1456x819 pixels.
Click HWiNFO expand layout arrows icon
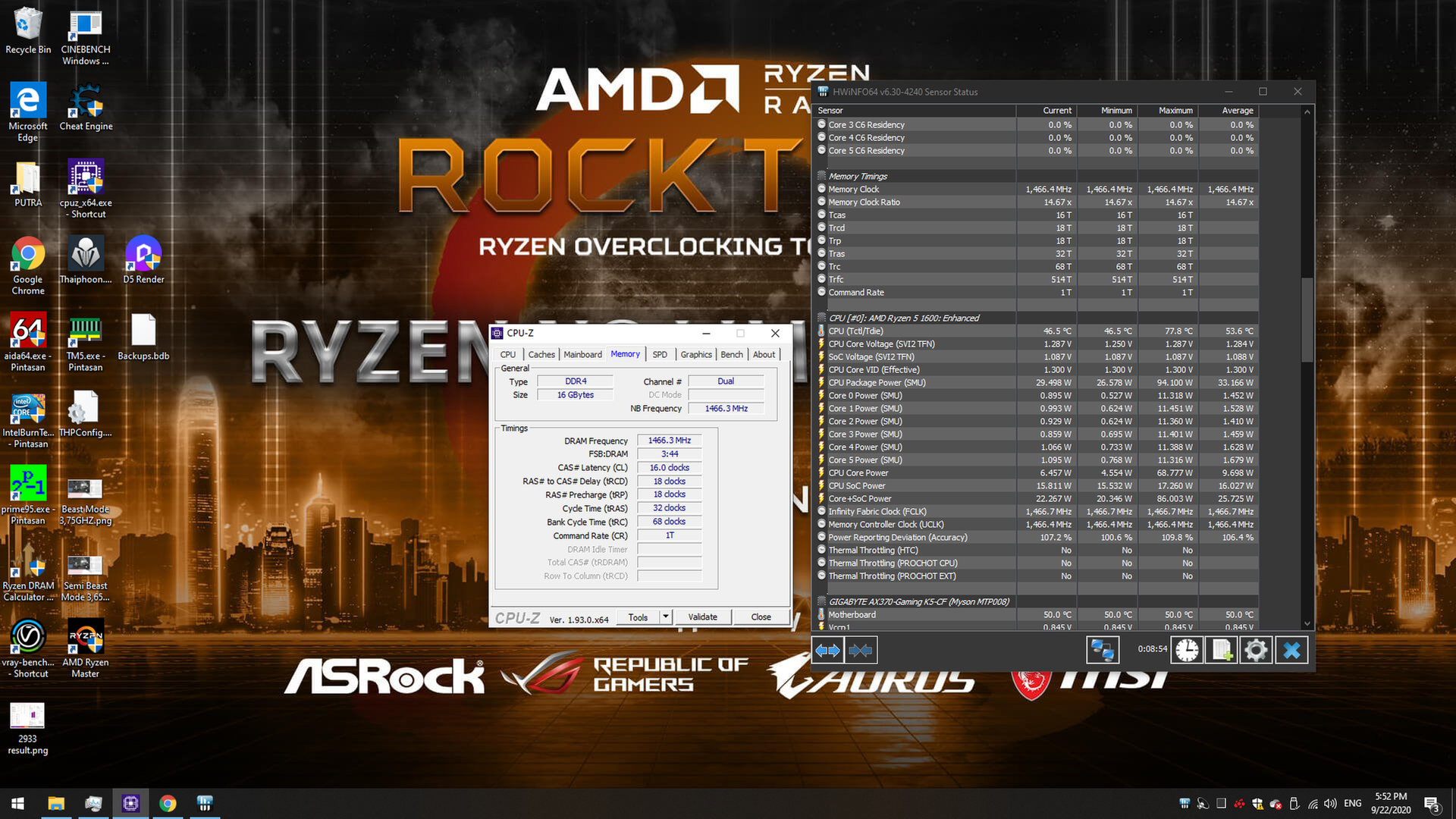(x=827, y=650)
